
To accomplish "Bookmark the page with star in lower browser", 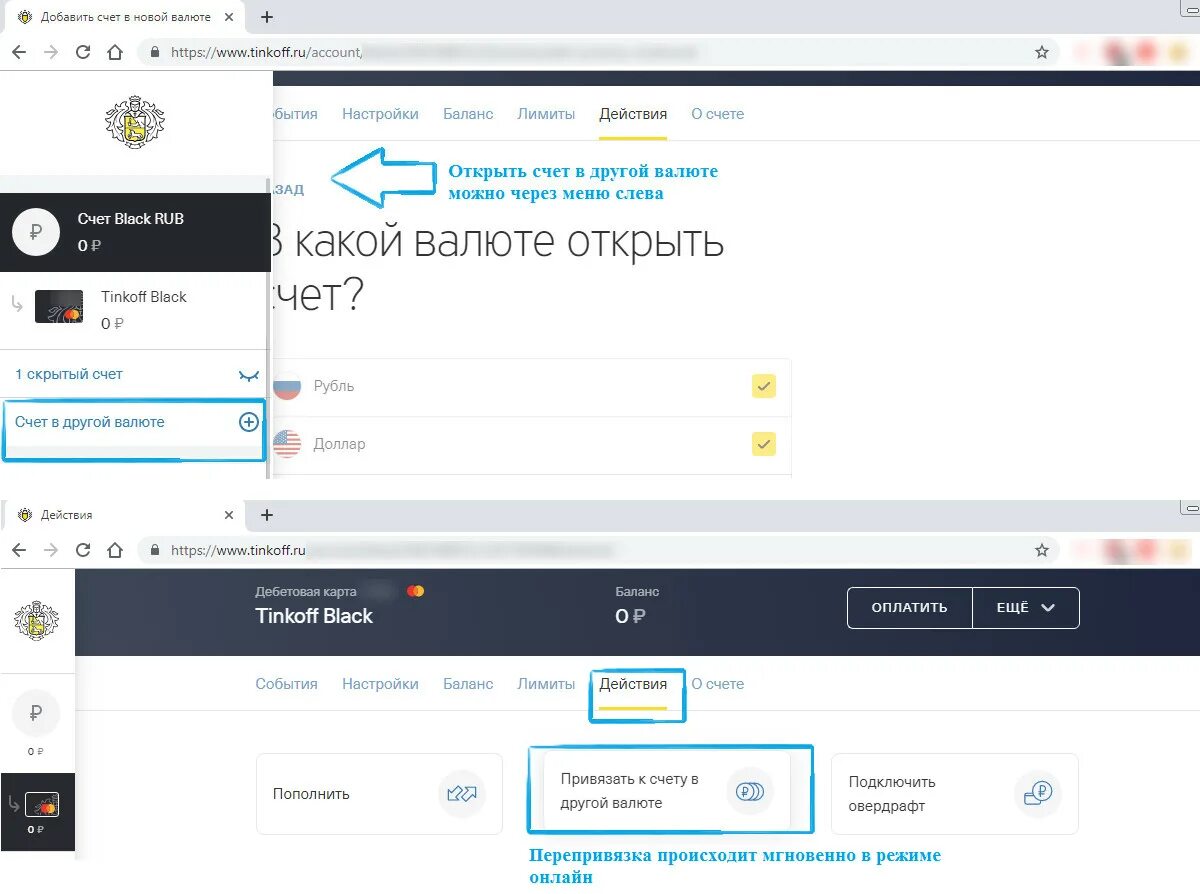I will [1042, 550].
